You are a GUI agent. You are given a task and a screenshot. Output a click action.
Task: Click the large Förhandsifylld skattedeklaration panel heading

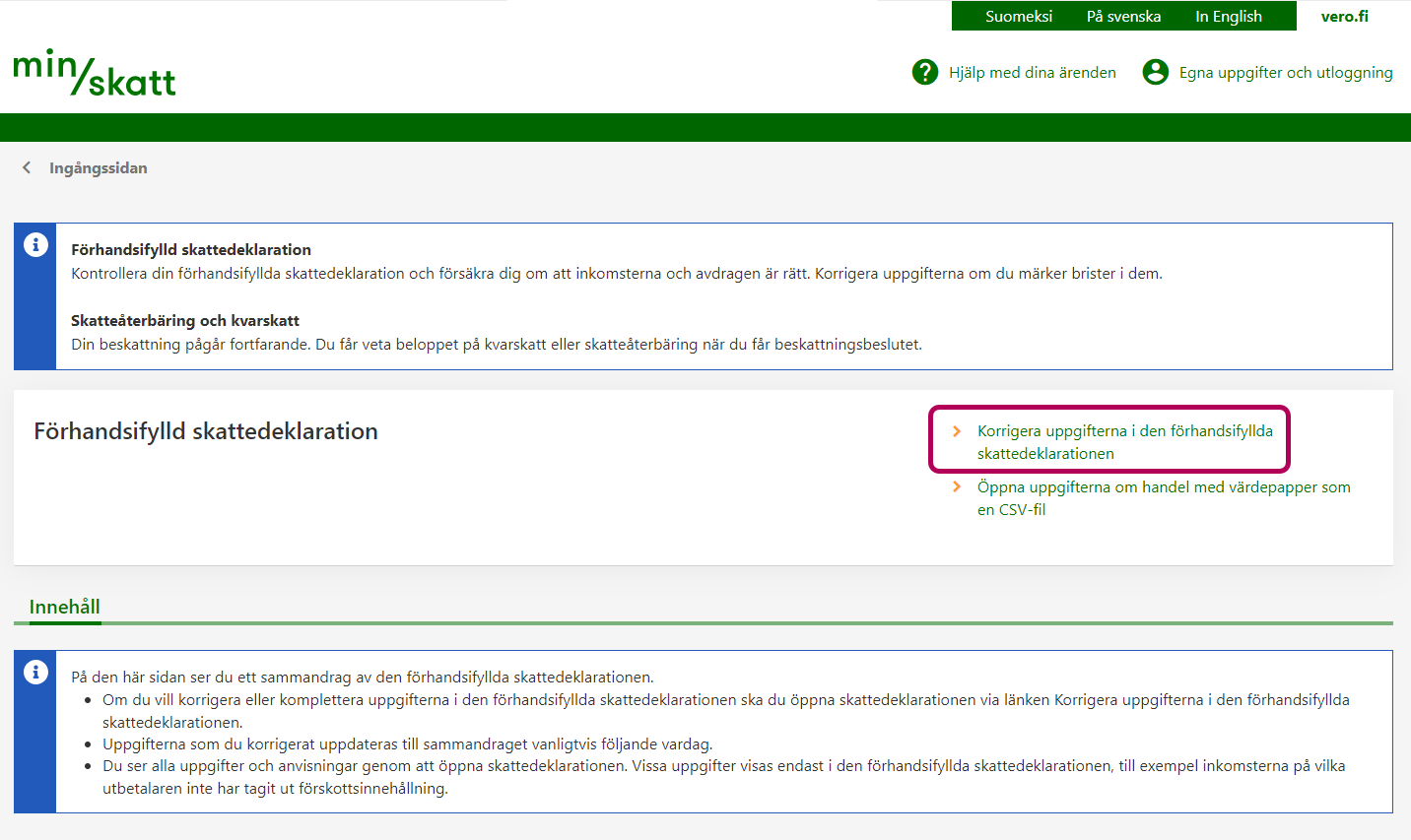point(206,431)
